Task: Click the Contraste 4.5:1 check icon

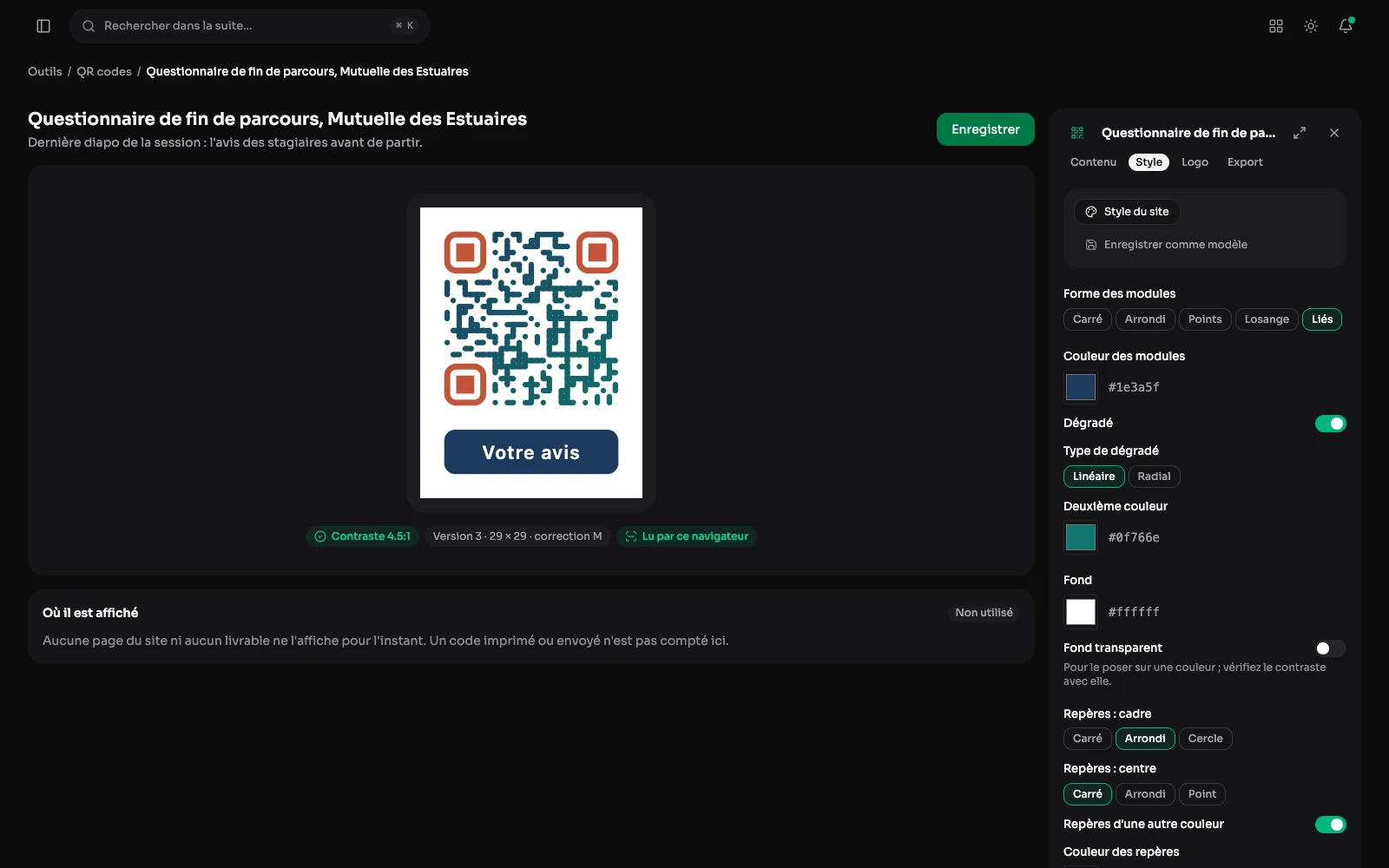Action: point(320,536)
